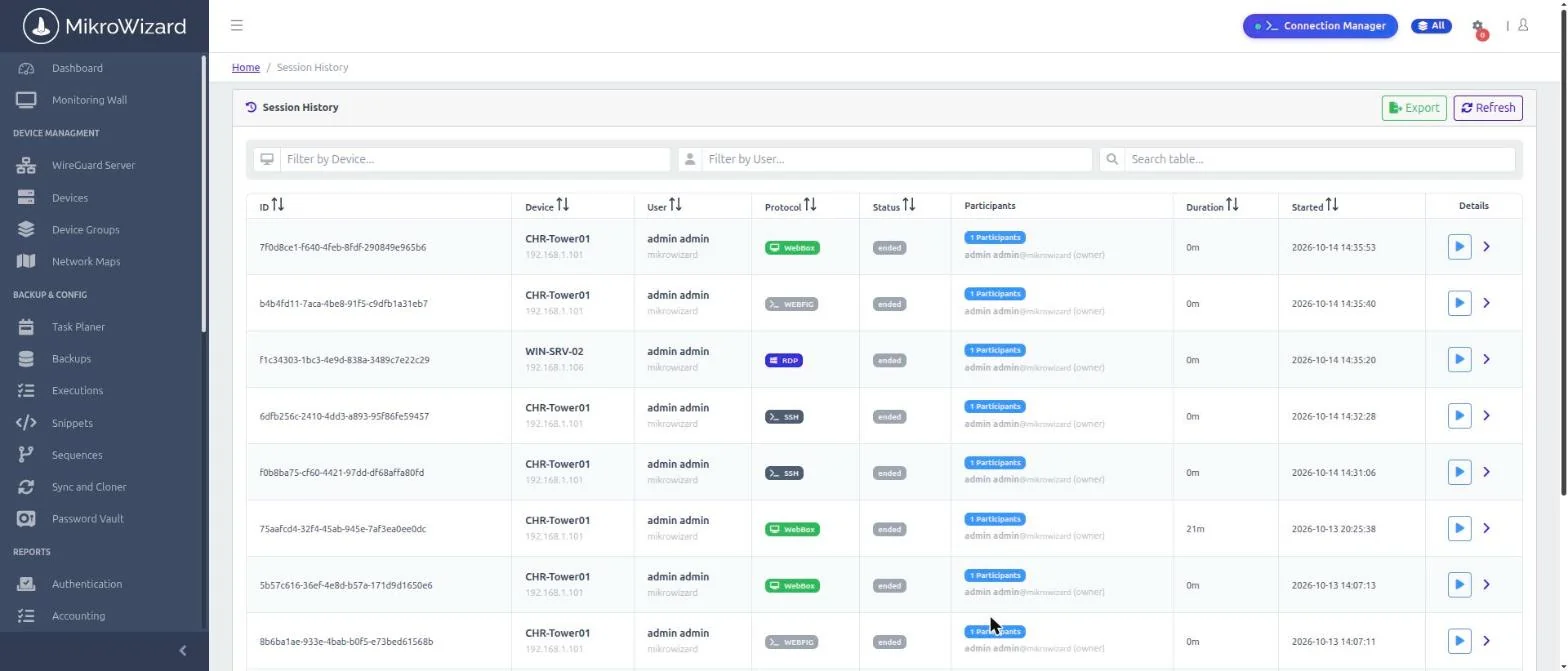Click session ID 75aafcd4-32f4-45ab-945e-7af3ea0ee0dc
The width and height of the screenshot is (1568, 671).
point(342,529)
